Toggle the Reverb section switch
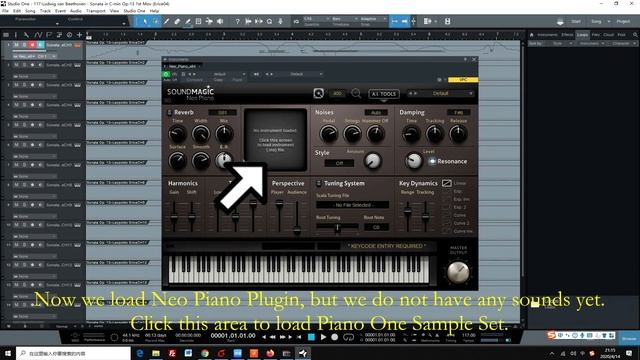The width and height of the screenshot is (640, 360). 169,112
